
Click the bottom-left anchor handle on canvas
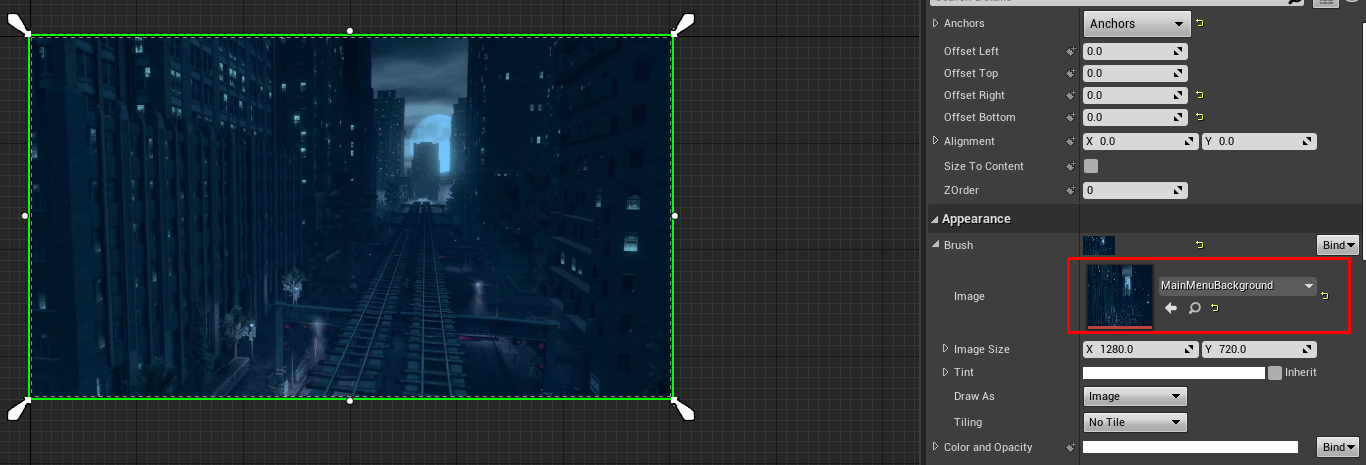[19, 408]
